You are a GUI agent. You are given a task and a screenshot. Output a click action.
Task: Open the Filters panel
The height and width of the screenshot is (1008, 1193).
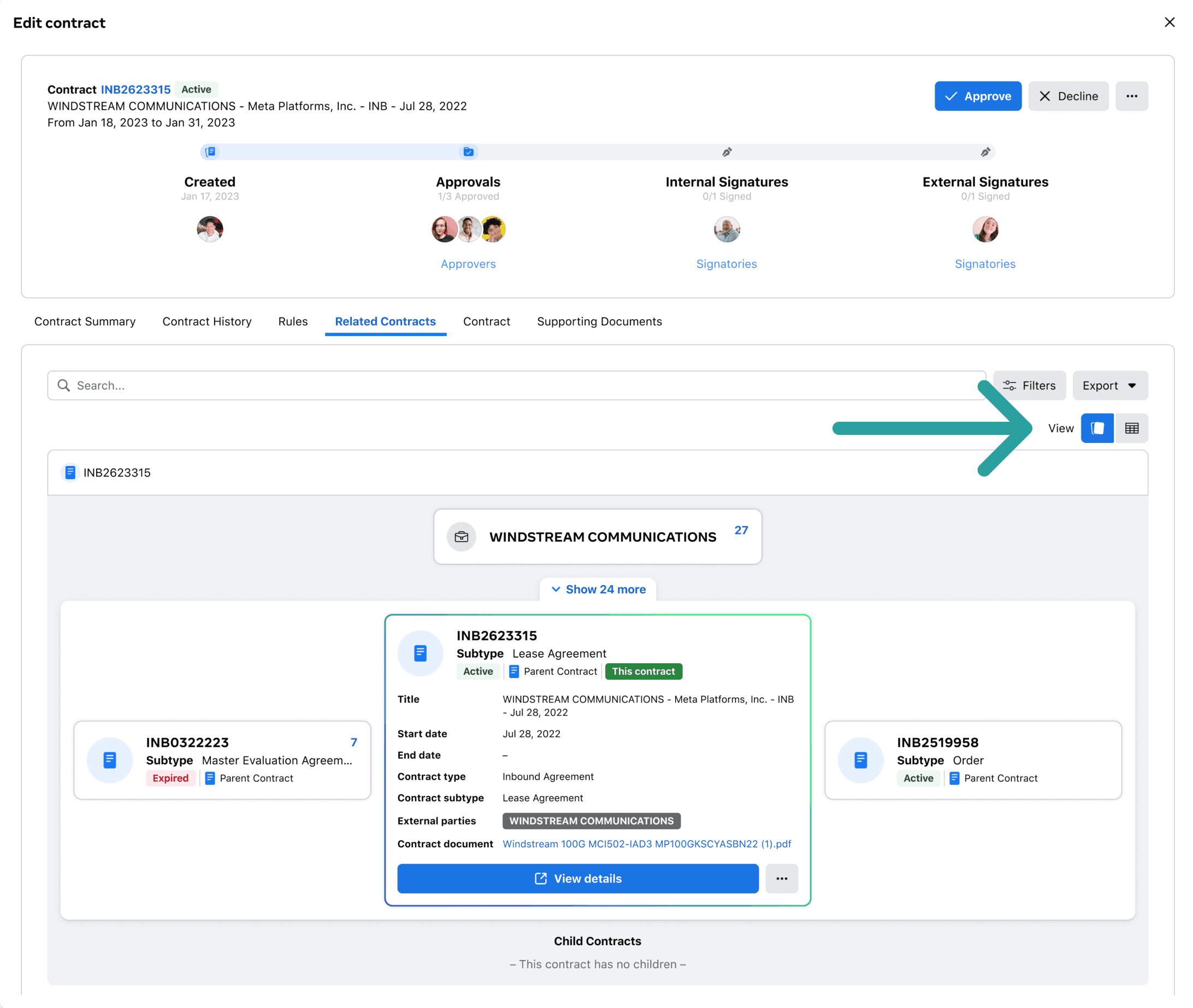tap(1029, 385)
